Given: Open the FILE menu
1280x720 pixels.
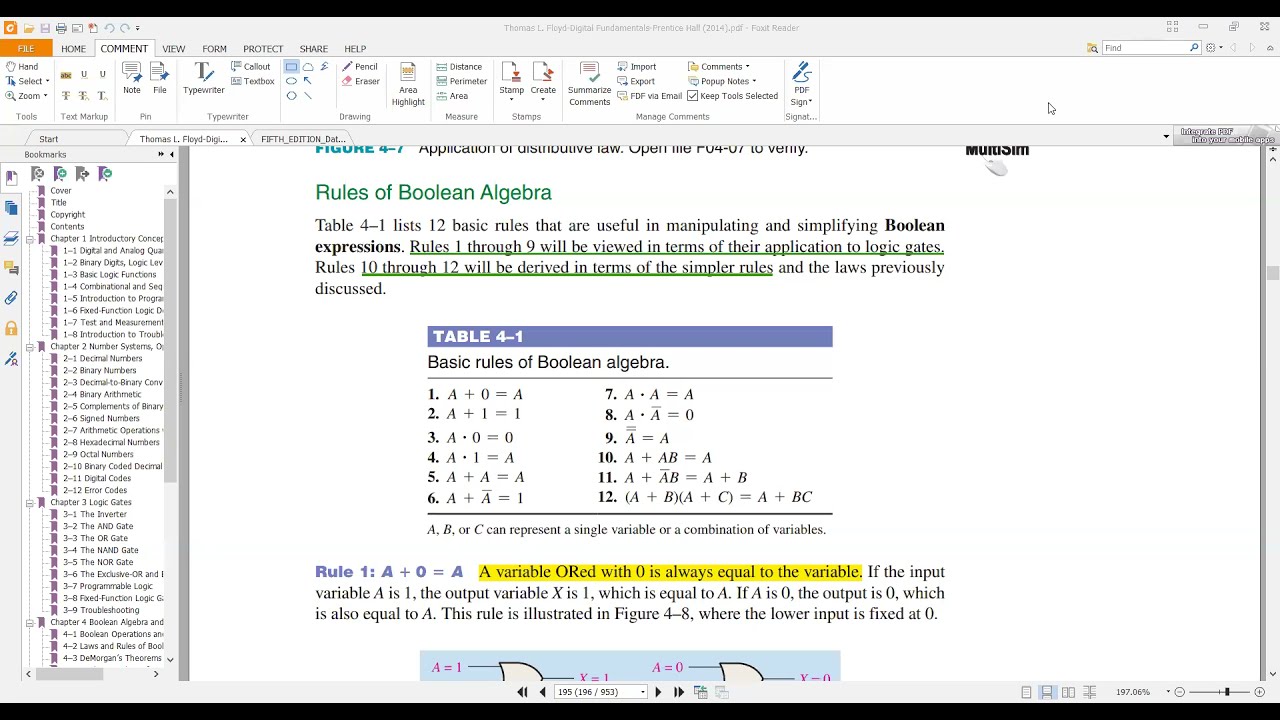Looking at the screenshot, I should point(25,48).
